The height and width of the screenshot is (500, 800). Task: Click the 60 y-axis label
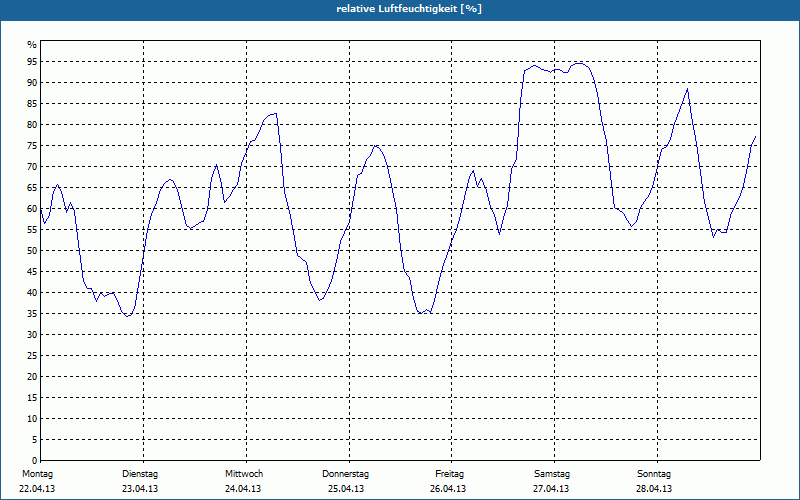(32, 209)
